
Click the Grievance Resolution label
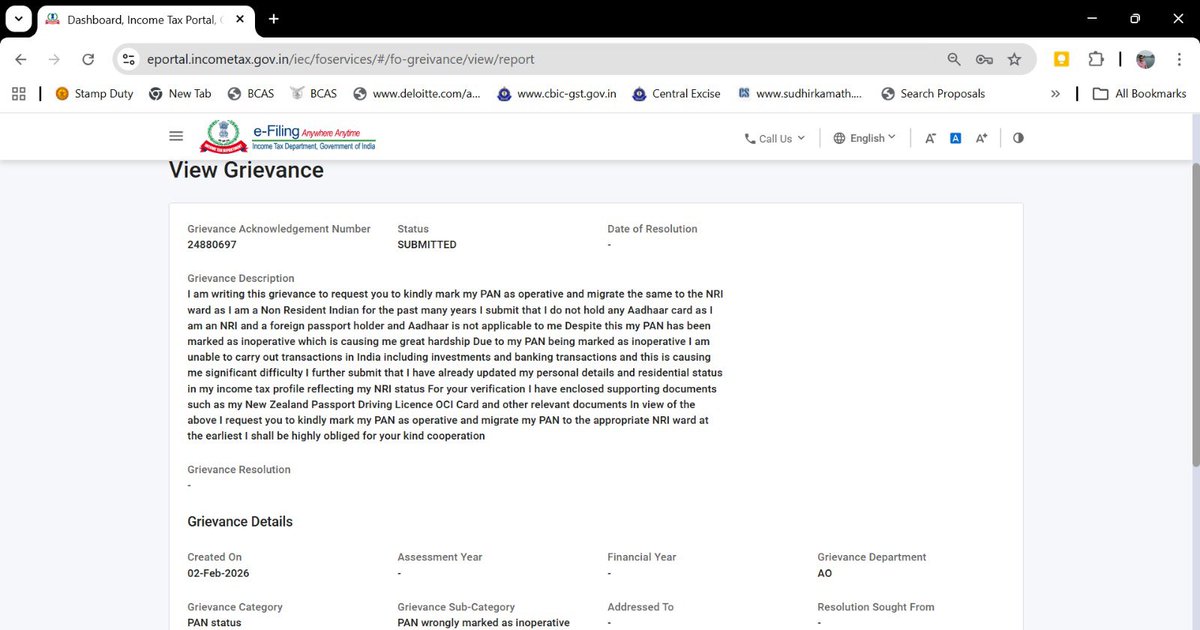click(x=239, y=469)
